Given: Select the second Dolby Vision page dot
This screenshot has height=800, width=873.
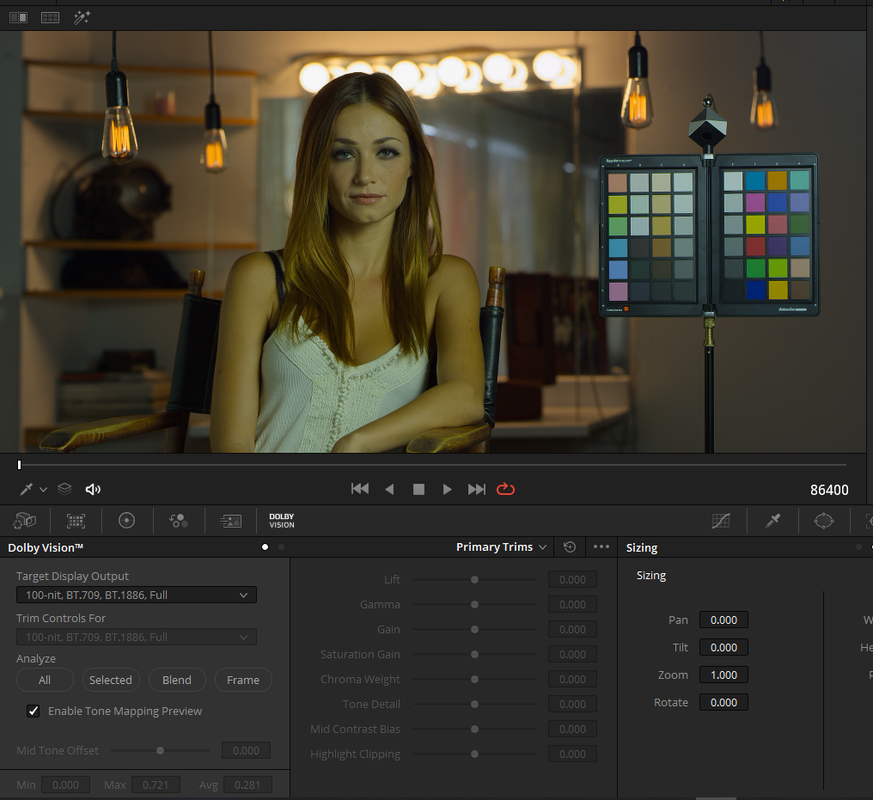Looking at the screenshot, I should pos(281,547).
